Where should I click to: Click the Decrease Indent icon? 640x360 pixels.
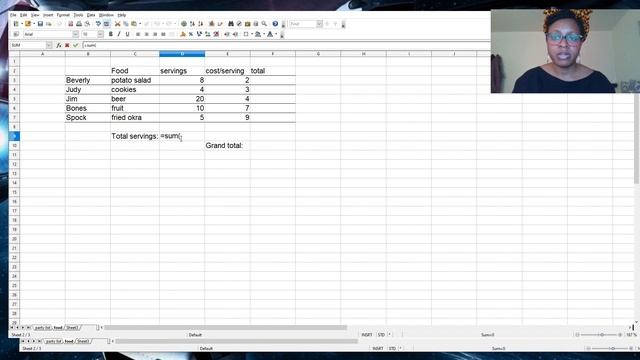[227, 34]
